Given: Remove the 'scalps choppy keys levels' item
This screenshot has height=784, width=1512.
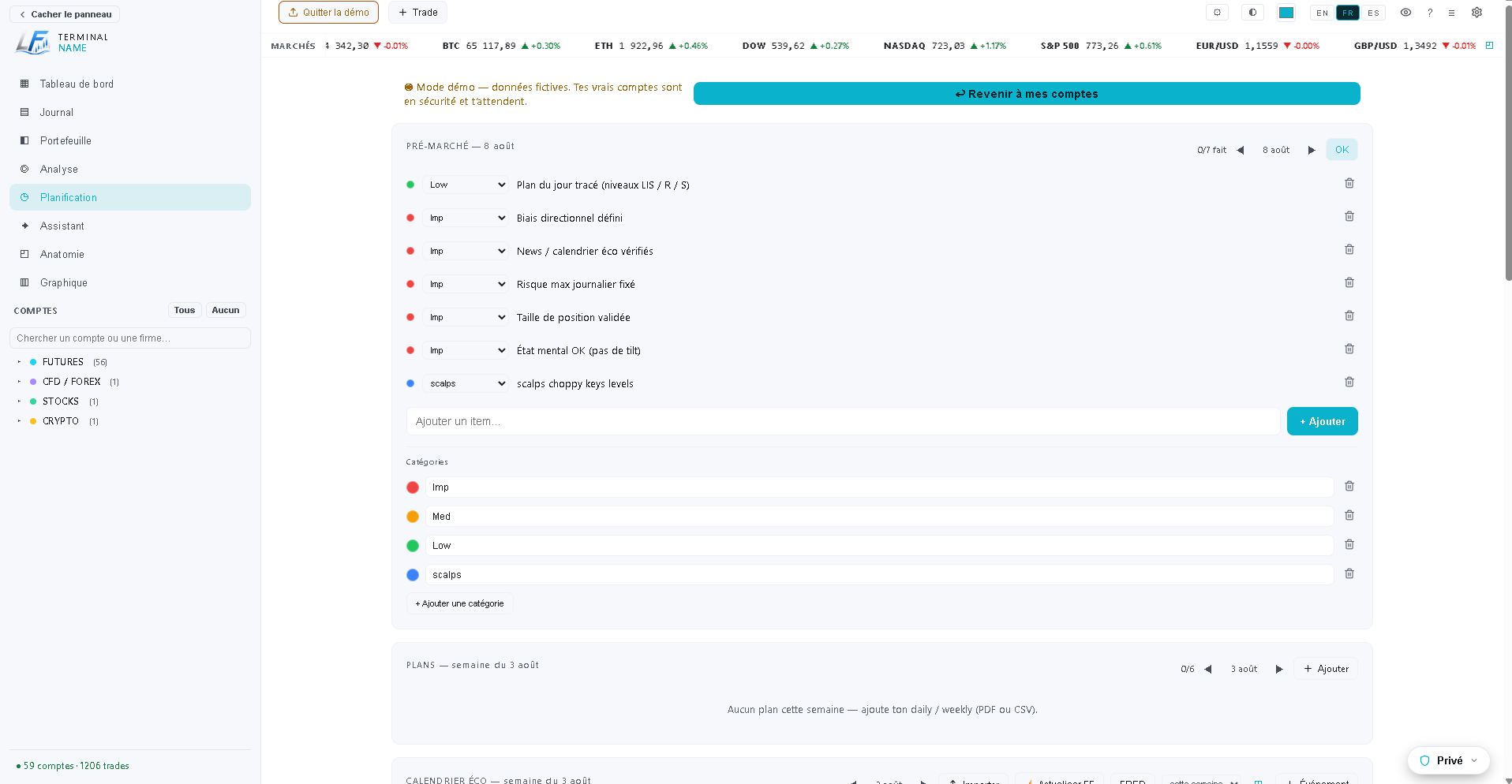Looking at the screenshot, I should point(1349,382).
